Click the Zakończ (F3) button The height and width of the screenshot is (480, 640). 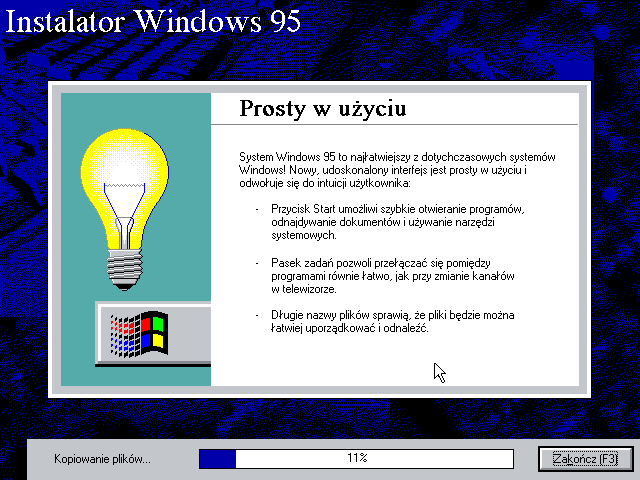pos(586,459)
